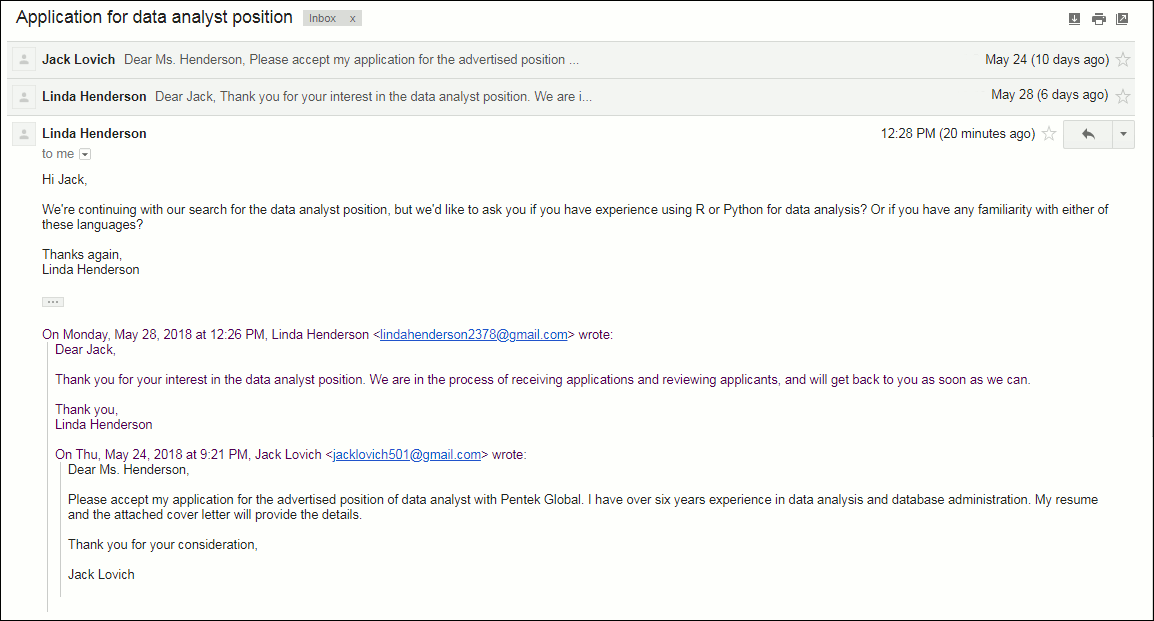Click the lindahenderson2378@gmail.com link

pyautogui.click(x=474, y=335)
